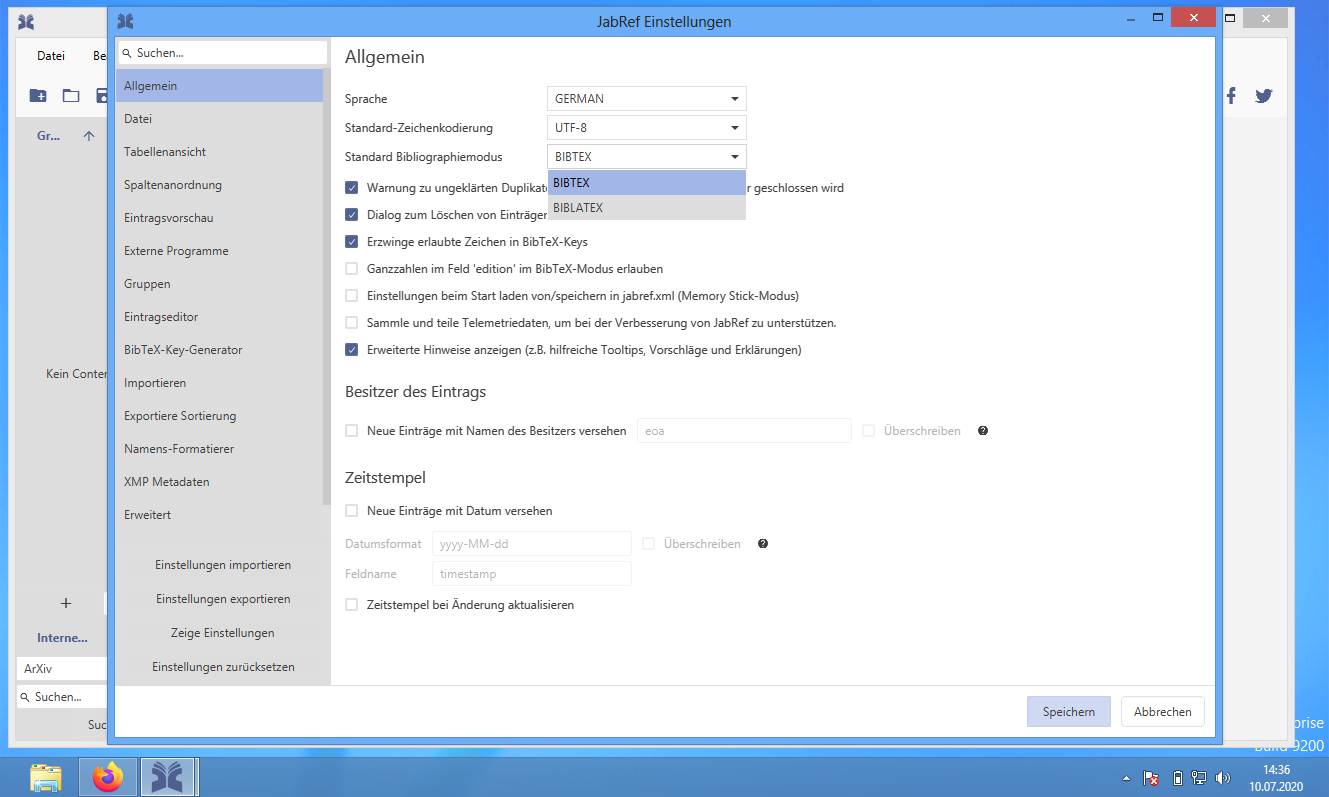Open Externe Programme settings
This screenshot has height=797, width=1329.
pyautogui.click(x=219, y=251)
